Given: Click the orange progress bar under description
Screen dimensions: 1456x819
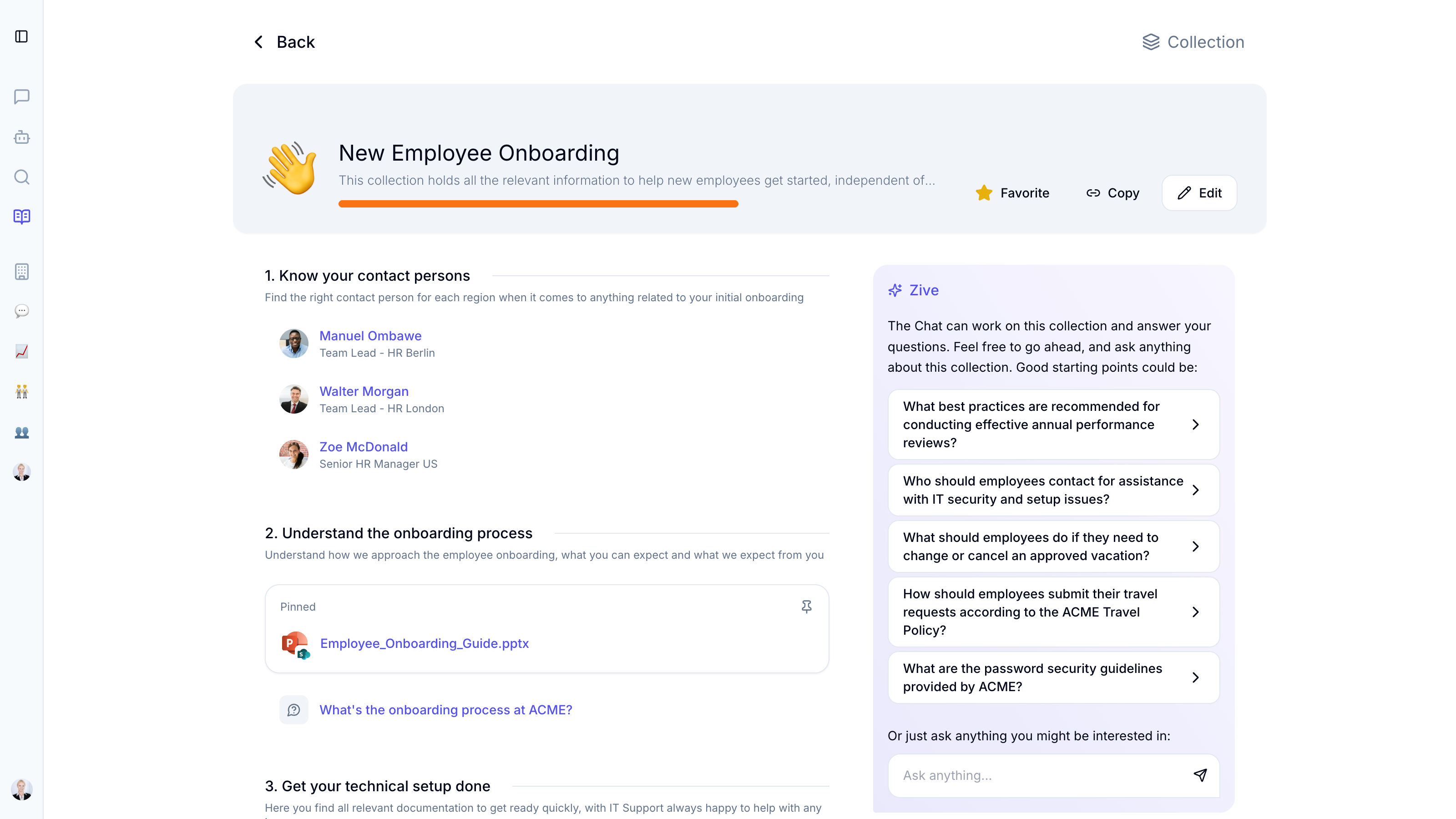Looking at the screenshot, I should coord(538,204).
